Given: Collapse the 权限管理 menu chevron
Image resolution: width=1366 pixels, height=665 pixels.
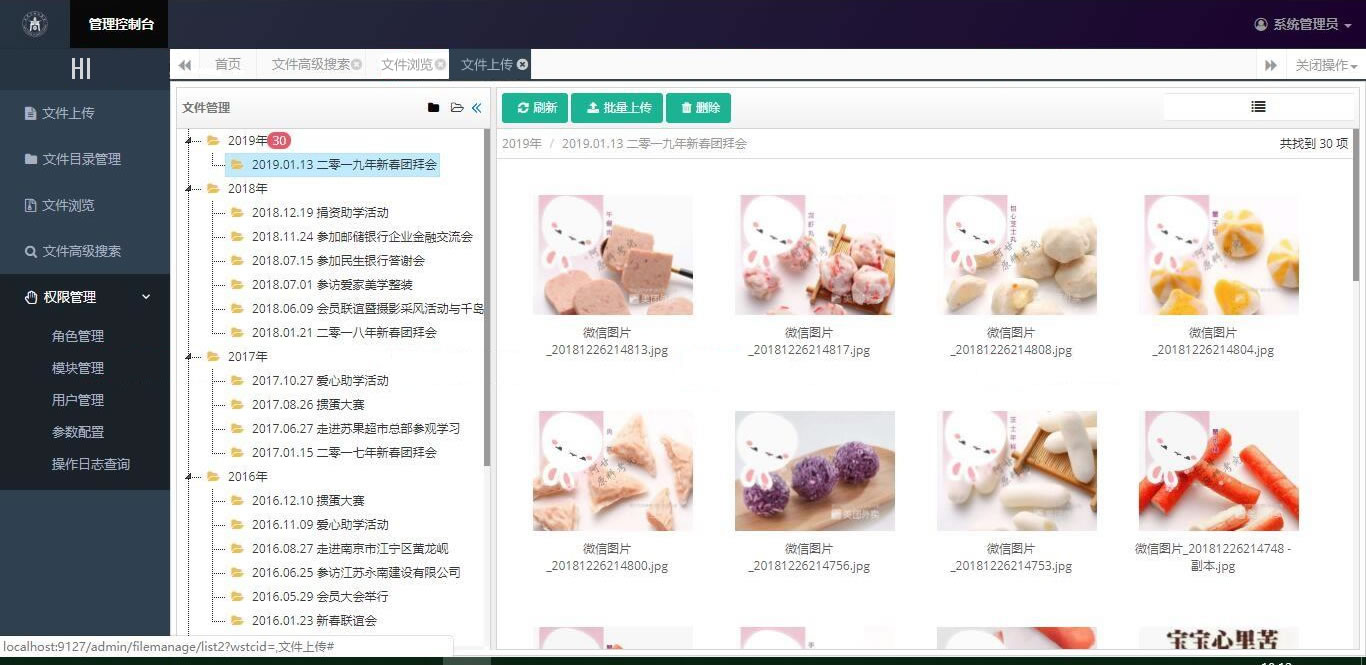Looking at the screenshot, I should 146,297.
